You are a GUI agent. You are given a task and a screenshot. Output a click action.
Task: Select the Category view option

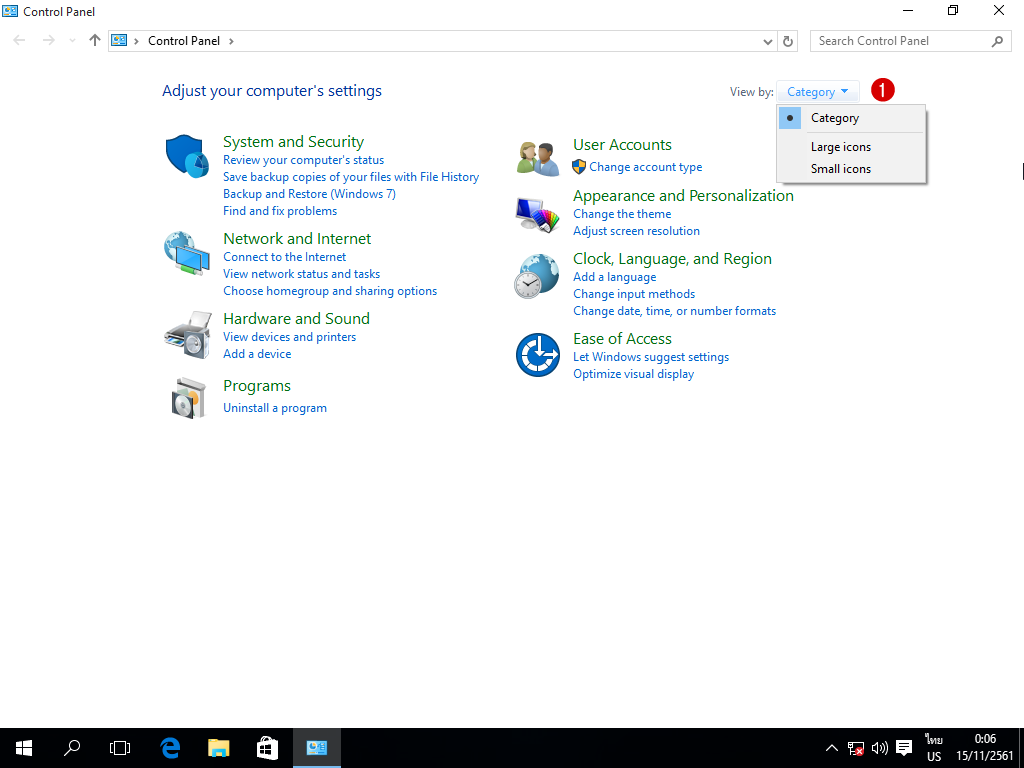coord(835,118)
